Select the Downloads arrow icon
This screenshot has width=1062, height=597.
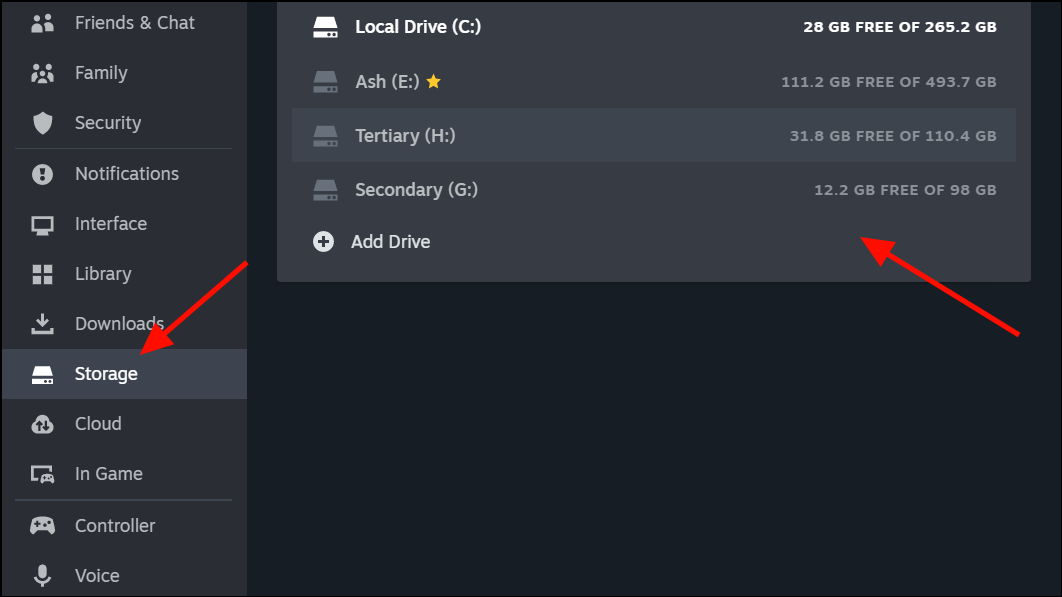[x=42, y=323]
